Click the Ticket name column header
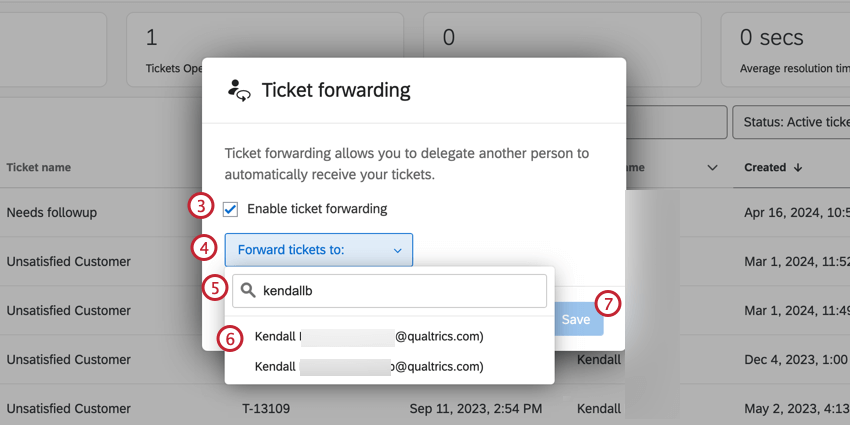 click(38, 167)
